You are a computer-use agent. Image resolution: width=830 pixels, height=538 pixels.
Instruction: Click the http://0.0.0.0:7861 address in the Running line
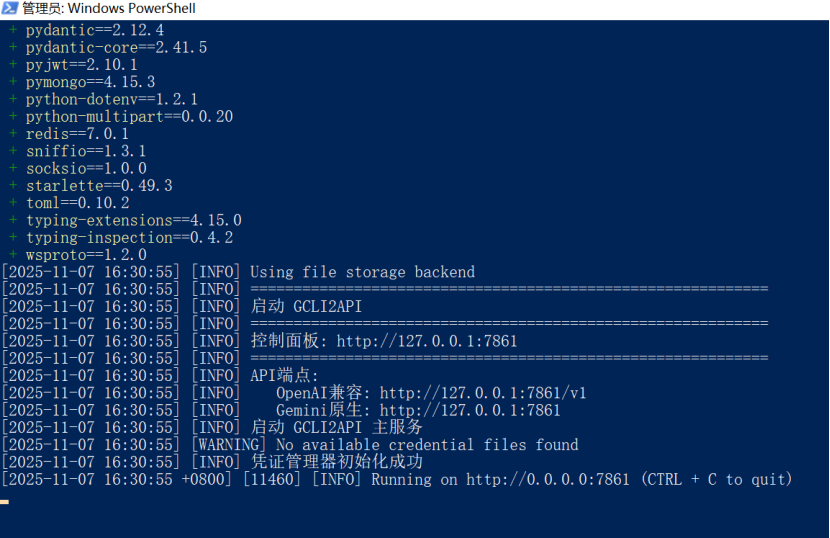click(548, 479)
